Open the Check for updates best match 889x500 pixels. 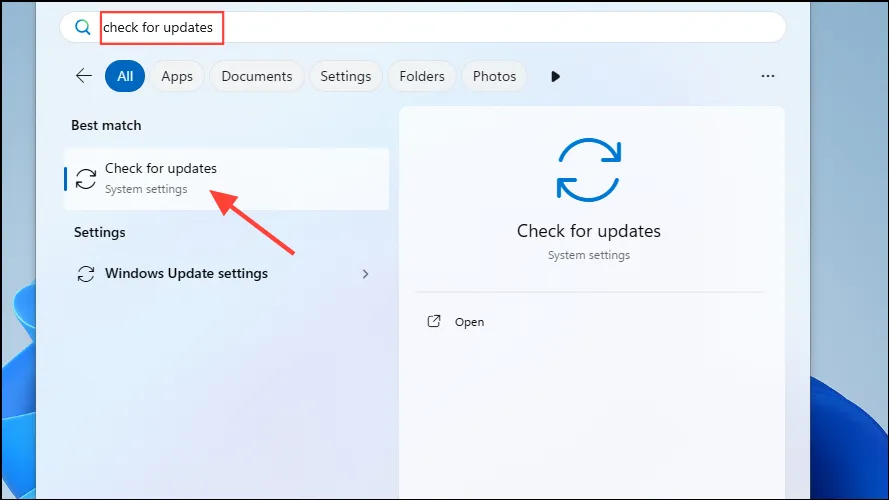pos(227,179)
